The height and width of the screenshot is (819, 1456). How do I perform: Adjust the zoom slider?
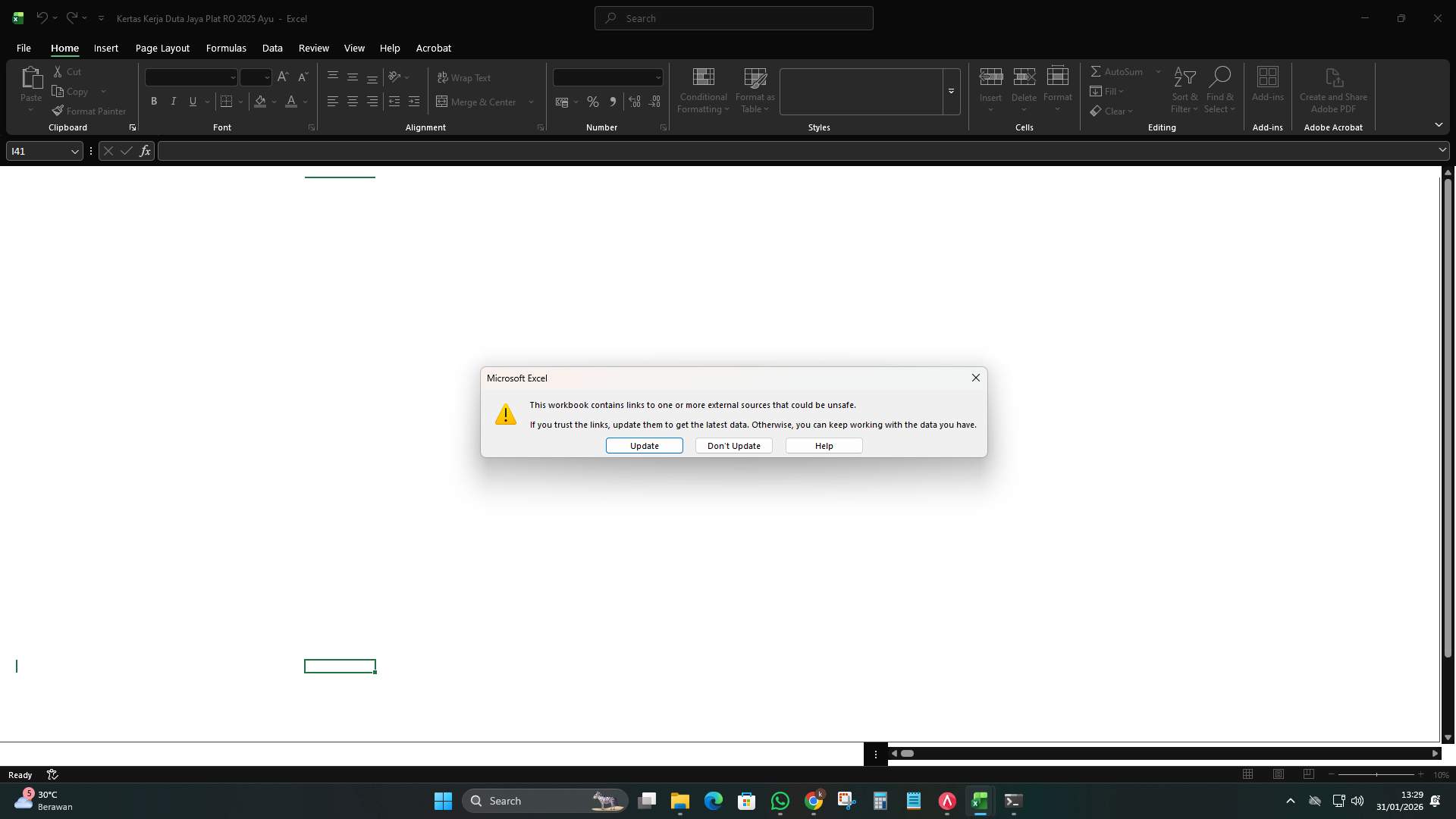click(x=1375, y=774)
